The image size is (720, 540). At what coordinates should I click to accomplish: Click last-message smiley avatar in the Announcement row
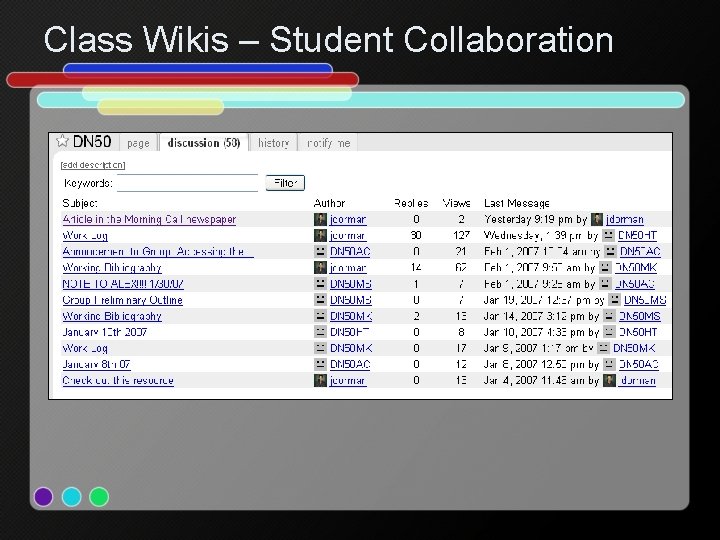click(610, 251)
